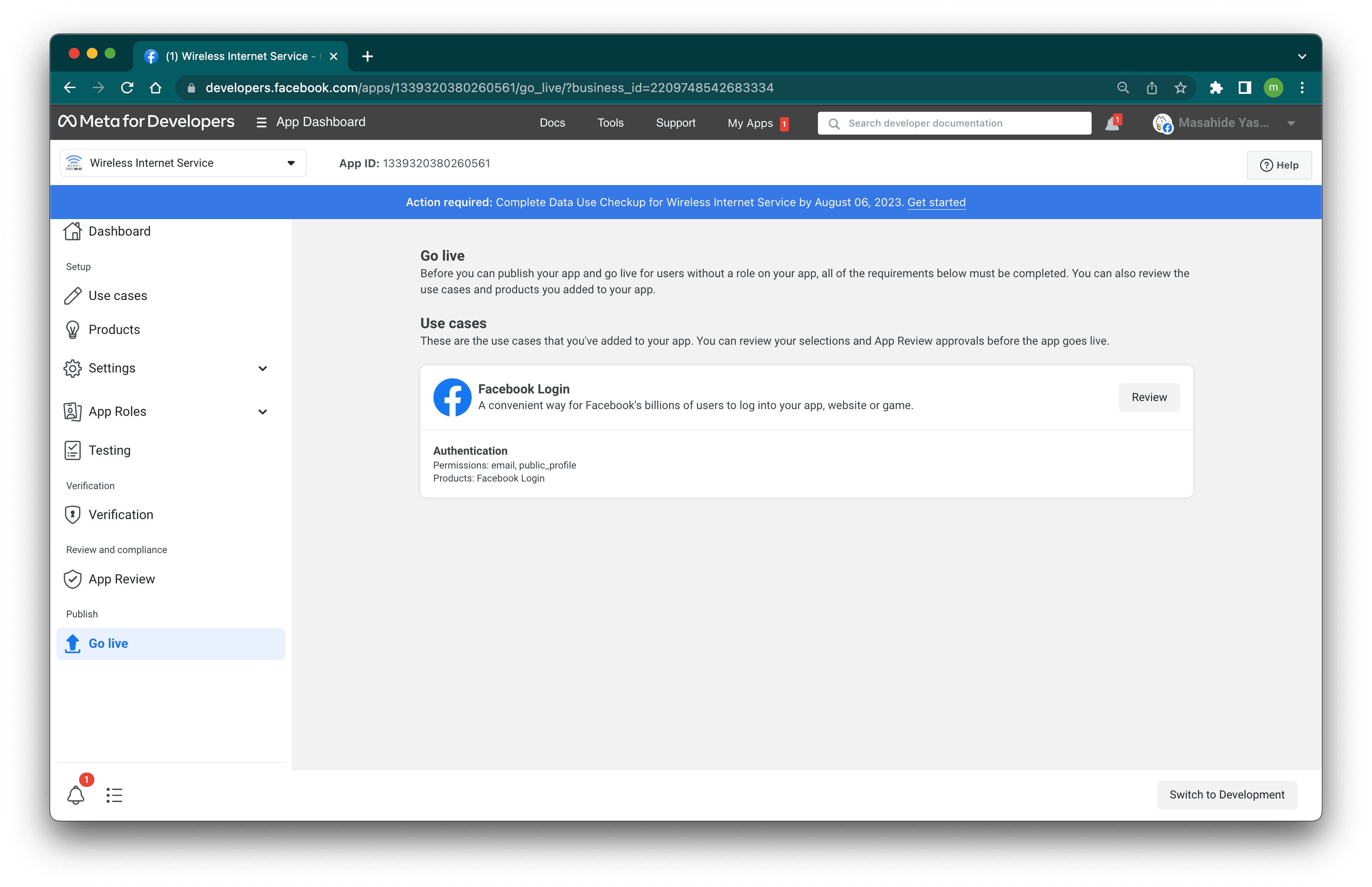Screen dimensions: 1372x887
Task: Open browser extensions puzzle icon
Action: coord(1216,88)
